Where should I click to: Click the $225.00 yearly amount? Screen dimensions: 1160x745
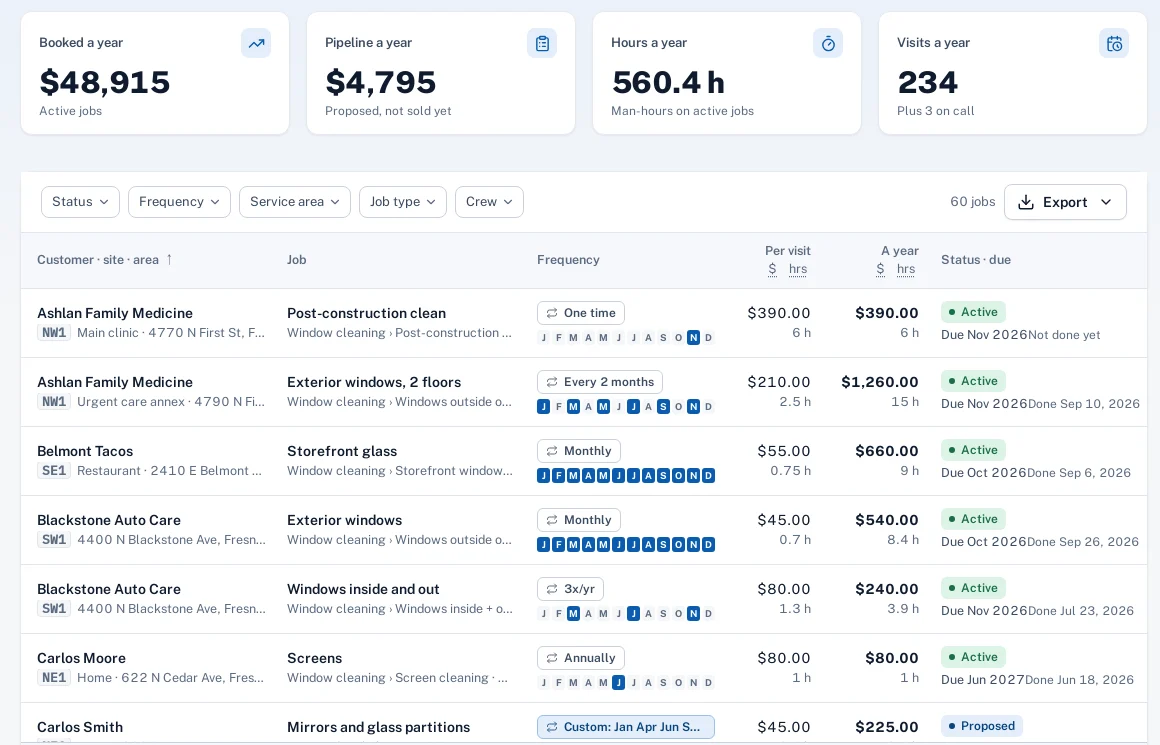[886, 727]
